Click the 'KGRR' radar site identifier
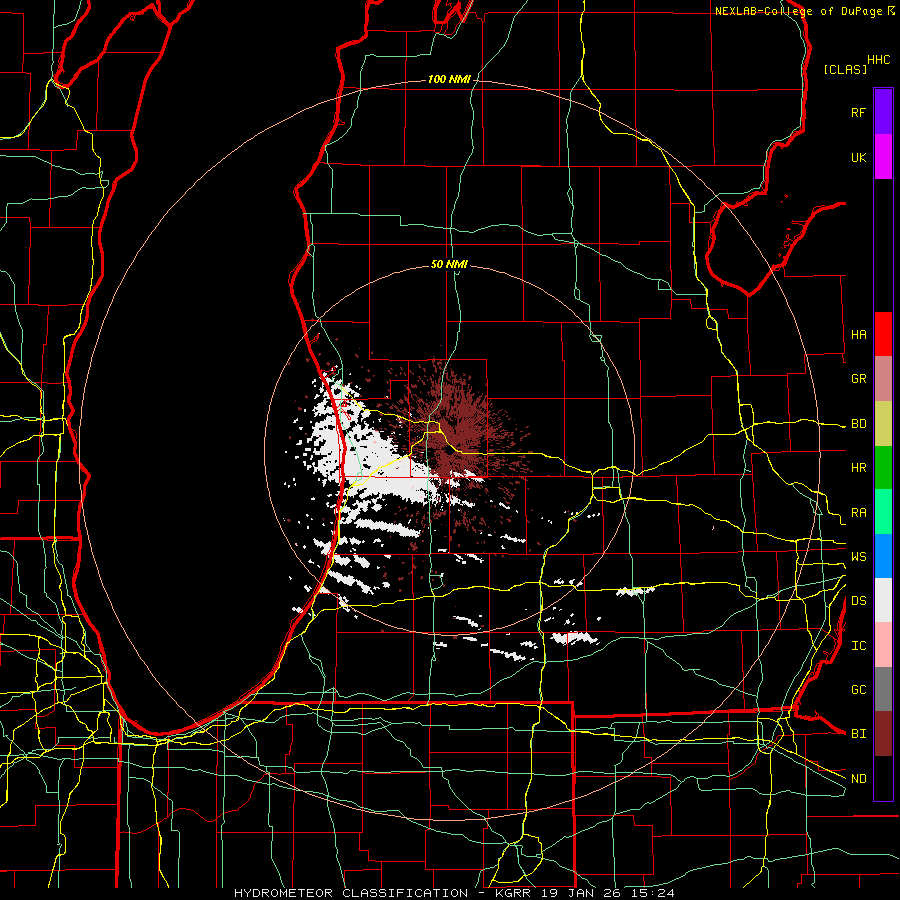The height and width of the screenshot is (900, 900). point(512,893)
